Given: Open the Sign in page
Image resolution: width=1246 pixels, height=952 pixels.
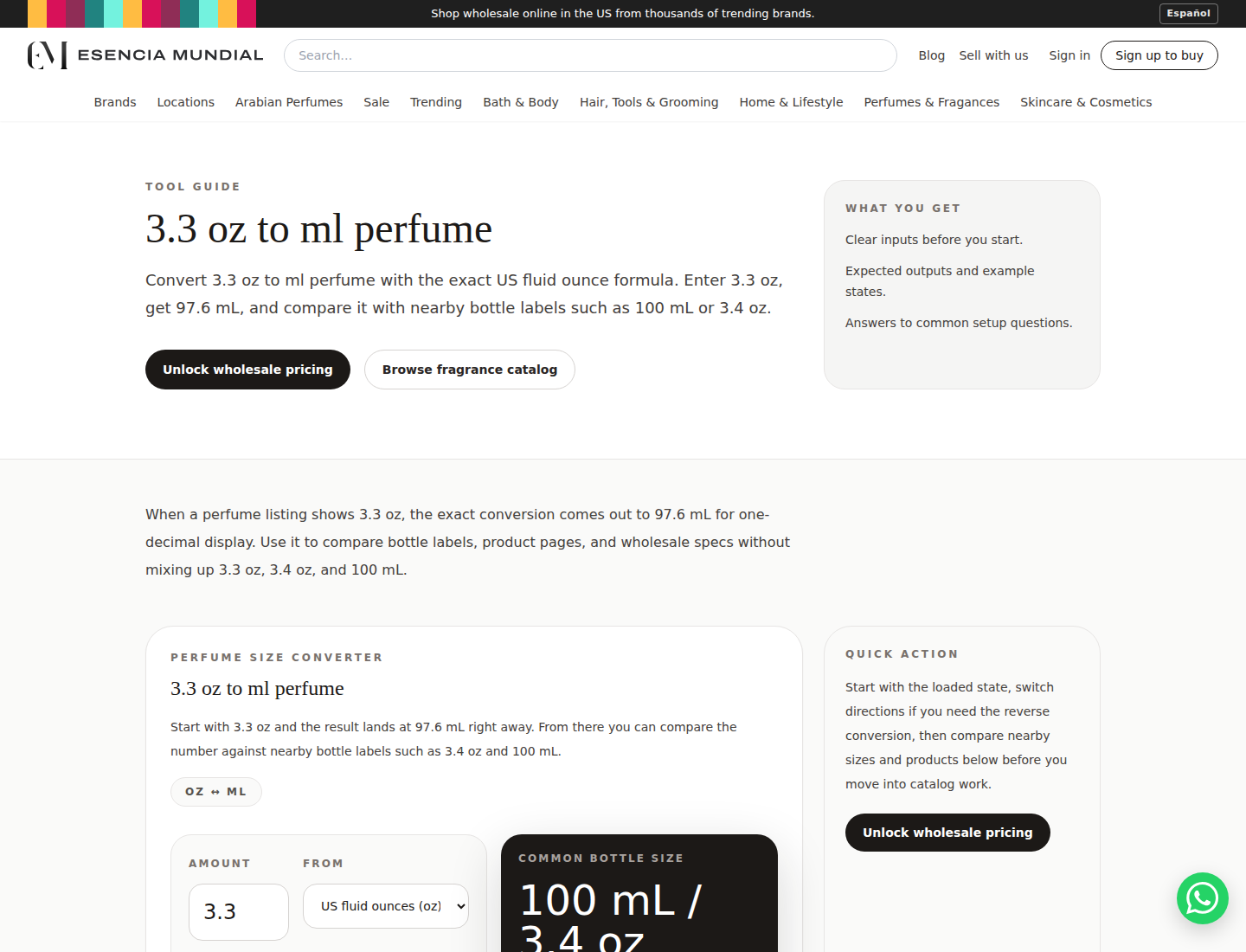Looking at the screenshot, I should (1069, 55).
